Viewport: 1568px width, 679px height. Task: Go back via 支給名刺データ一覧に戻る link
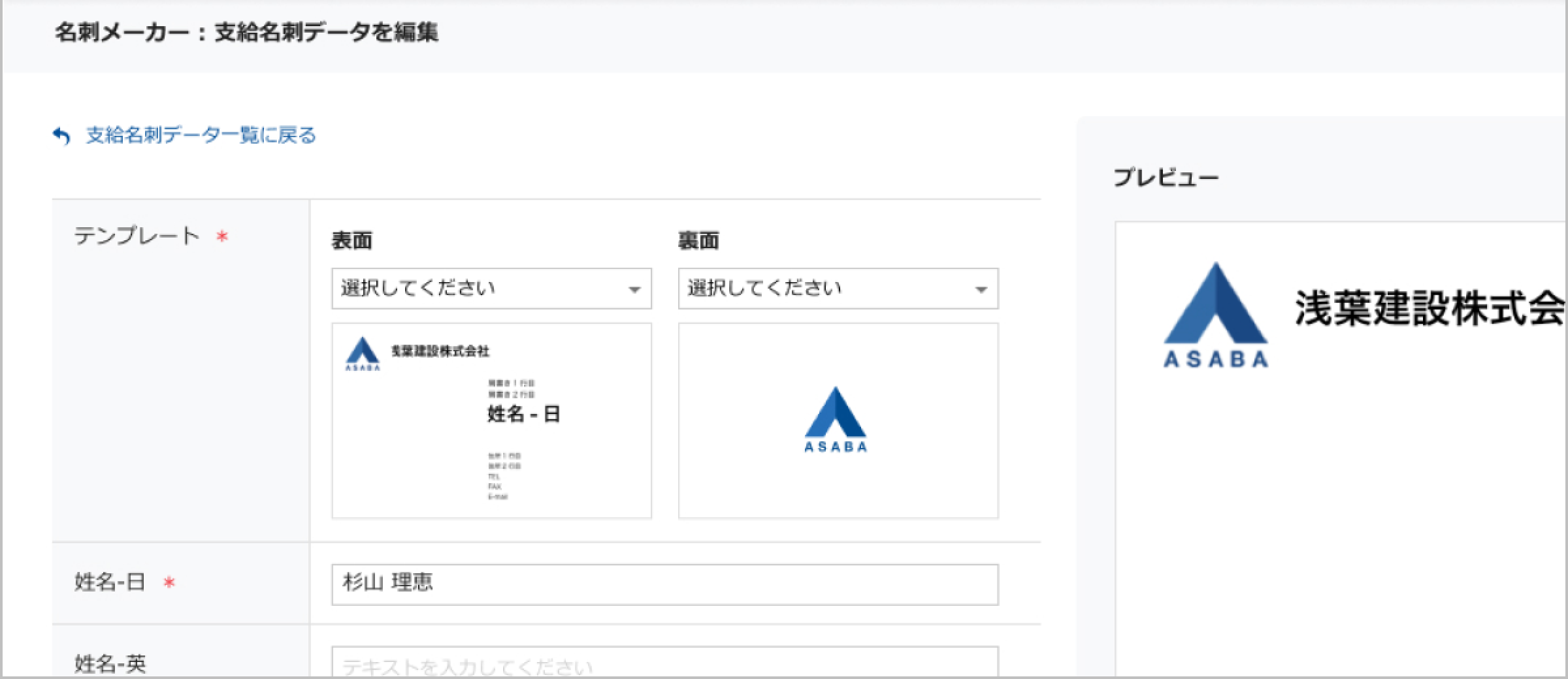coord(201,136)
